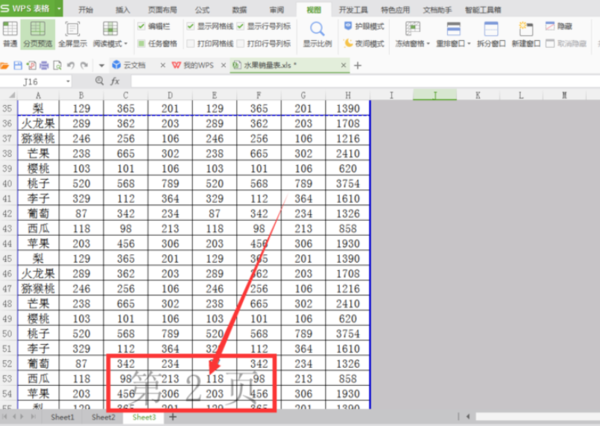
Task: Switch to the 云文档 document tab
Action: [134, 65]
